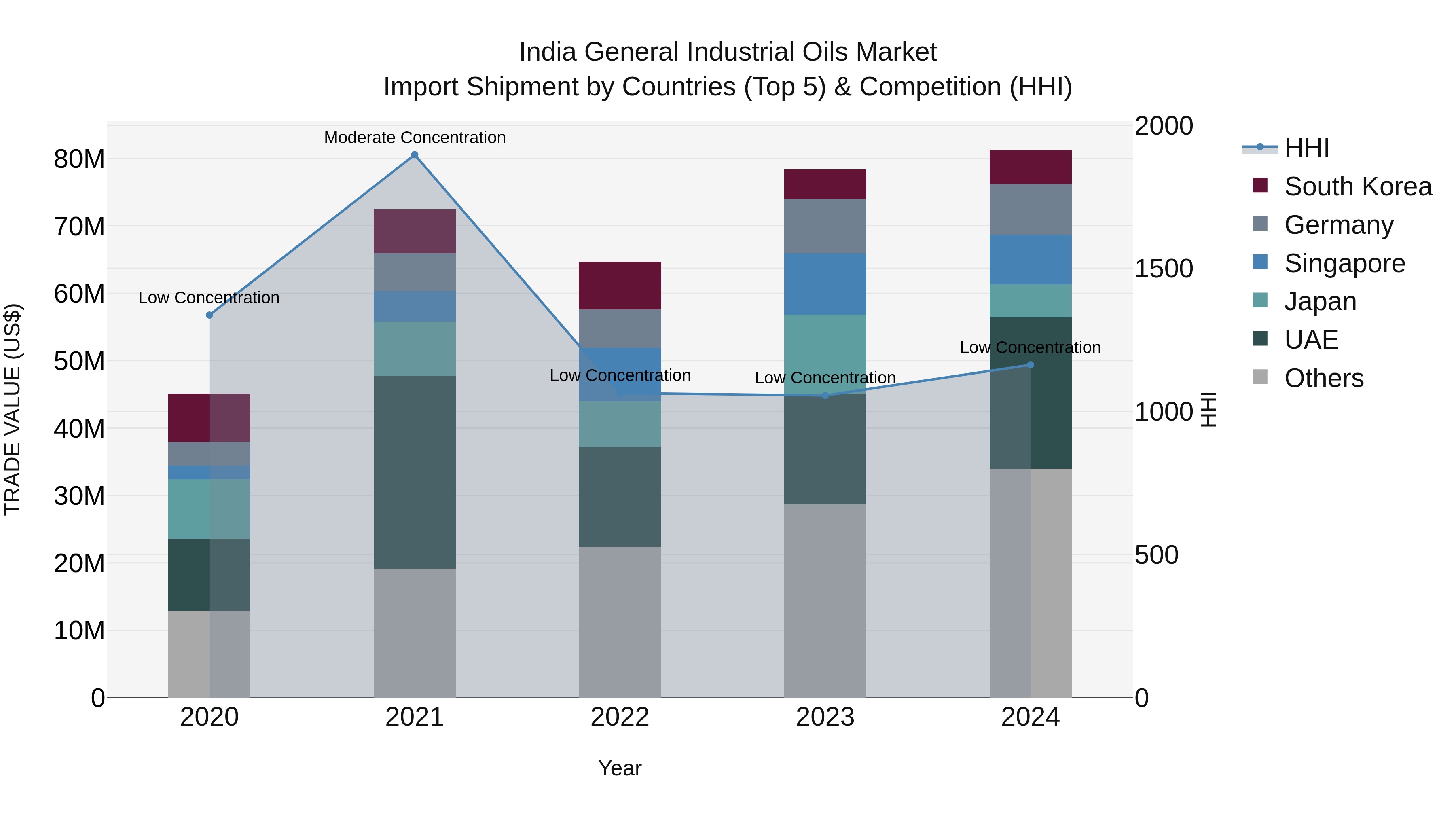The width and height of the screenshot is (1456, 819).
Task: Click the 50M left axis tick
Action: pyautogui.click(x=79, y=361)
